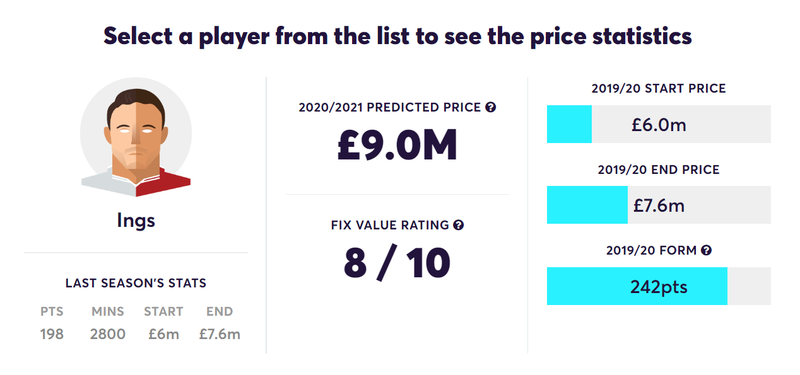The image size is (800, 375).
Task: Click the £7.6m end price bar
Action: 659,205
